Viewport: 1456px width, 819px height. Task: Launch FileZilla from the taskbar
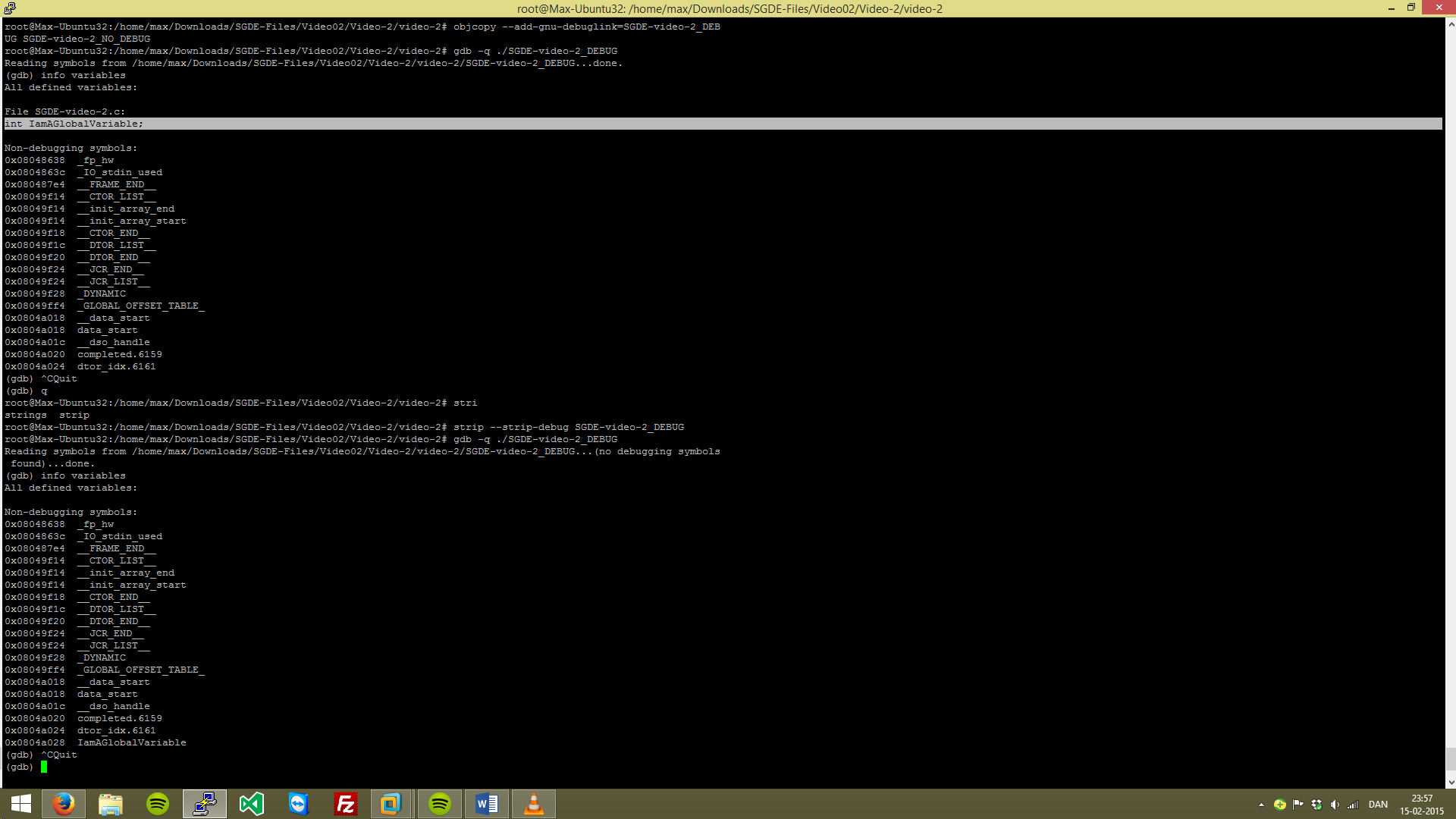tap(346, 803)
